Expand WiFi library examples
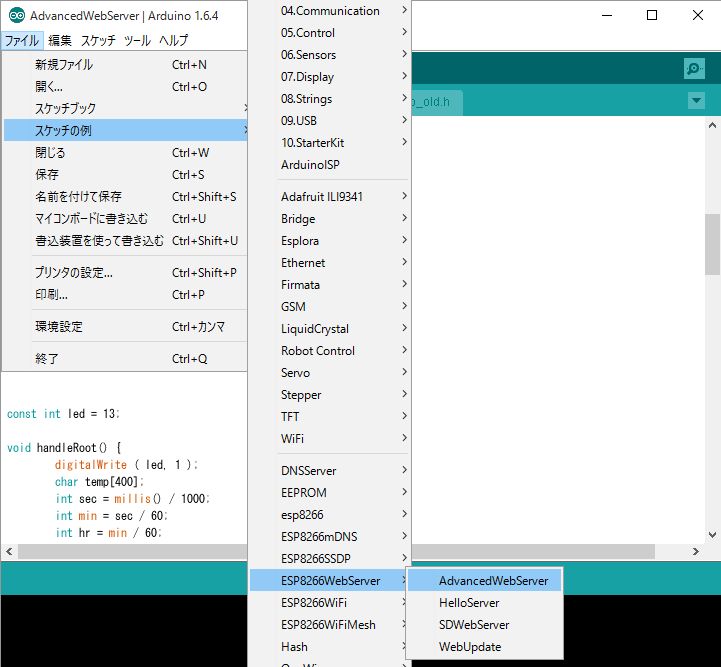 coord(329,439)
